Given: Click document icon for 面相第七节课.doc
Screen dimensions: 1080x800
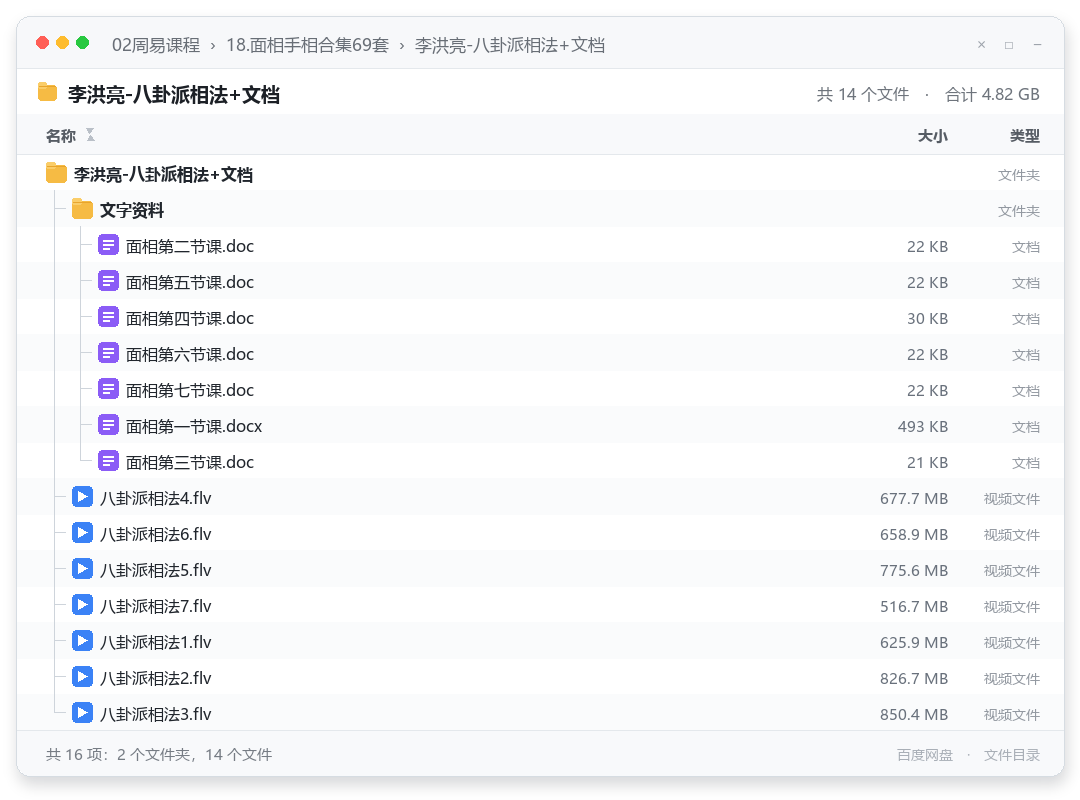Looking at the screenshot, I should click(108, 389).
